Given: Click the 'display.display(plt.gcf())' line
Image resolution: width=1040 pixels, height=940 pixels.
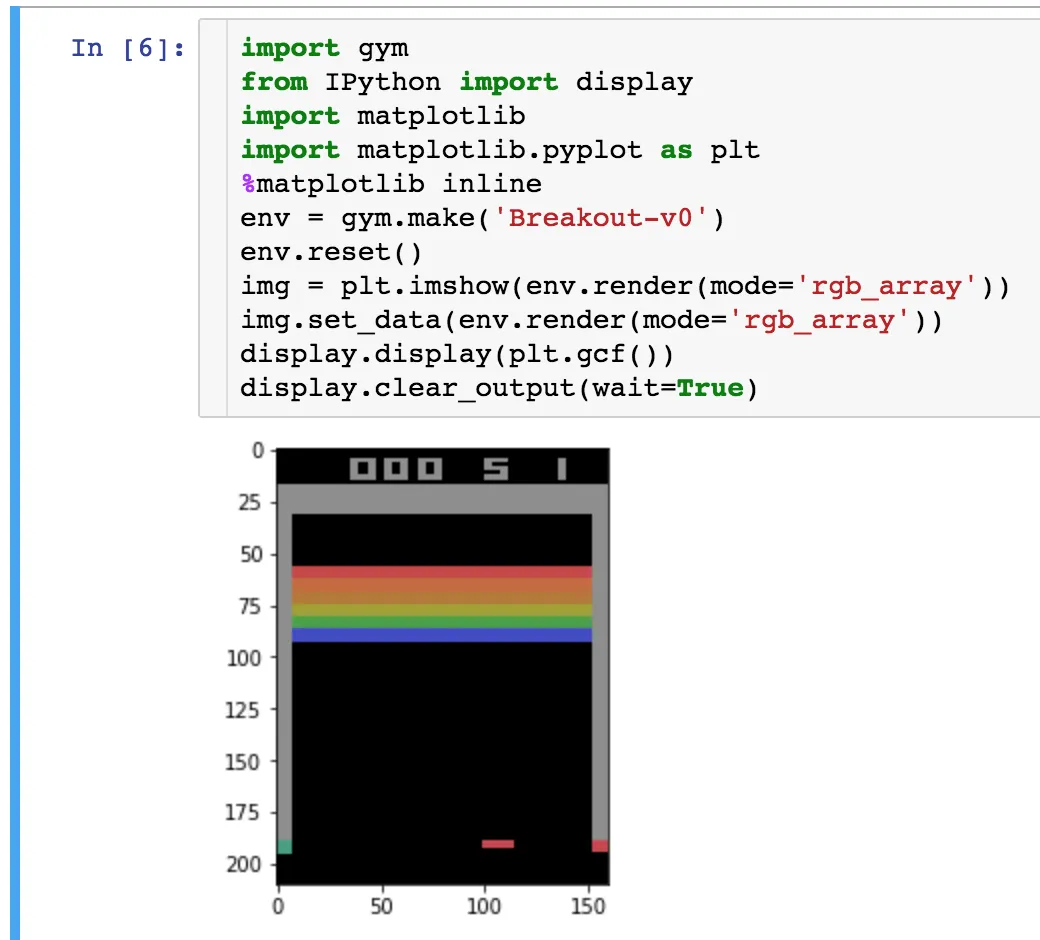Looking at the screenshot, I should pyautogui.click(x=457, y=354).
